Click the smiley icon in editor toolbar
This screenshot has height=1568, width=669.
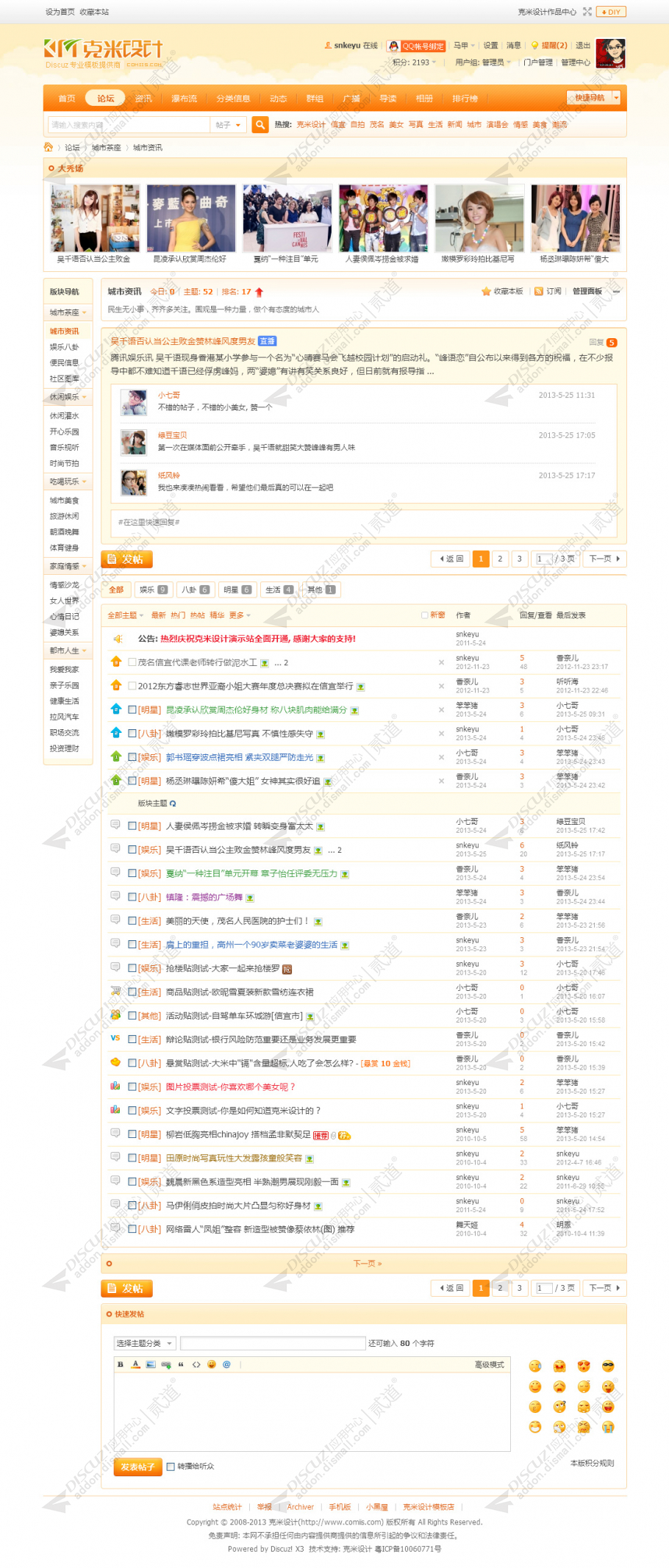coord(212,1364)
